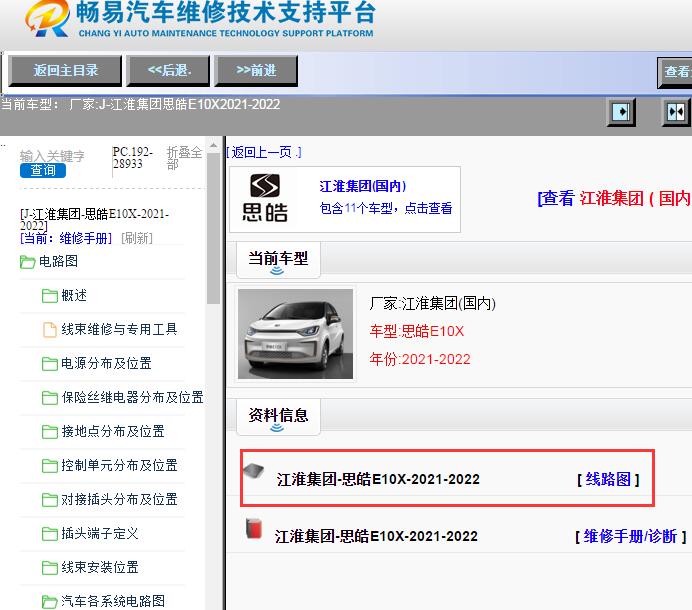This screenshot has height=610, width=692.
Task: Click the 电源分布及位置 folder icon
Action: [x=50, y=364]
